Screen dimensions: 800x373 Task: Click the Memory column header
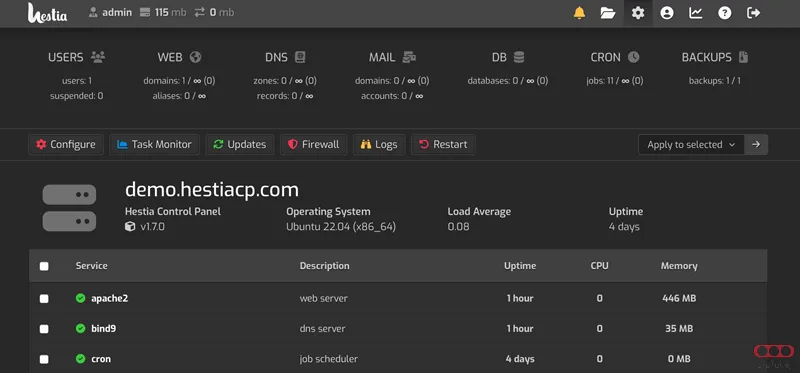coord(679,265)
